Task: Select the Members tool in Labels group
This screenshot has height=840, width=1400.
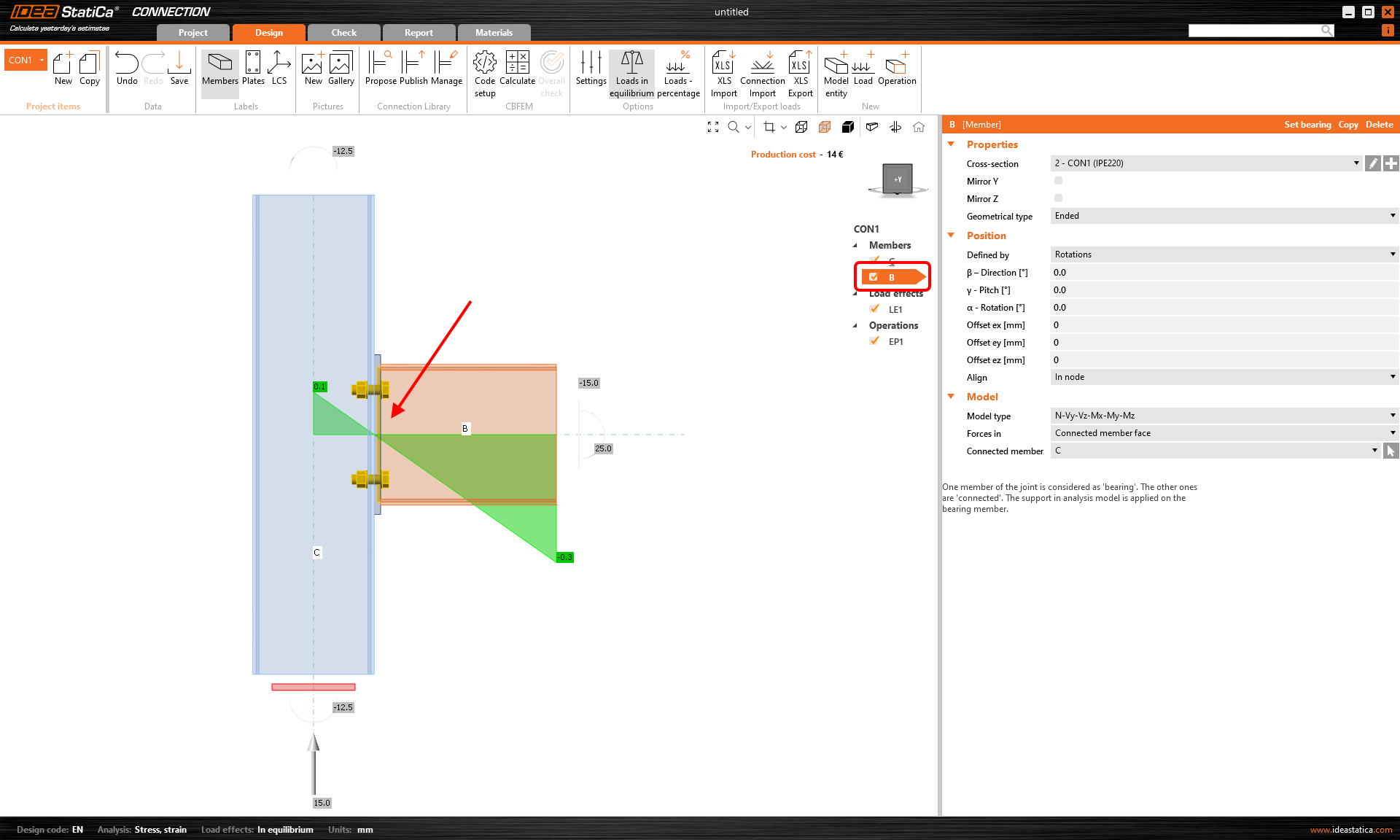Action: coord(219,69)
